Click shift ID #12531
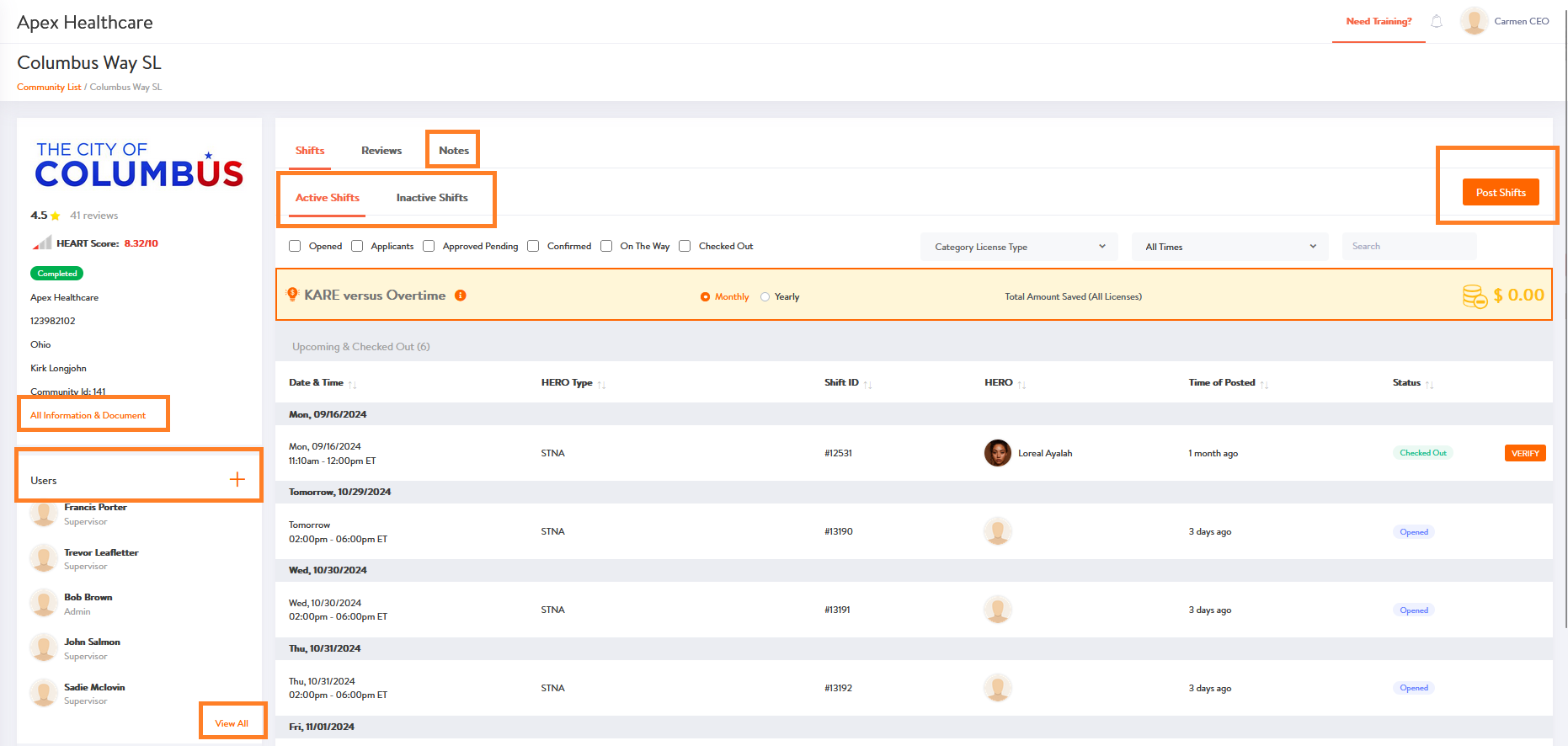This screenshot has width=1568, height=746. (x=838, y=453)
